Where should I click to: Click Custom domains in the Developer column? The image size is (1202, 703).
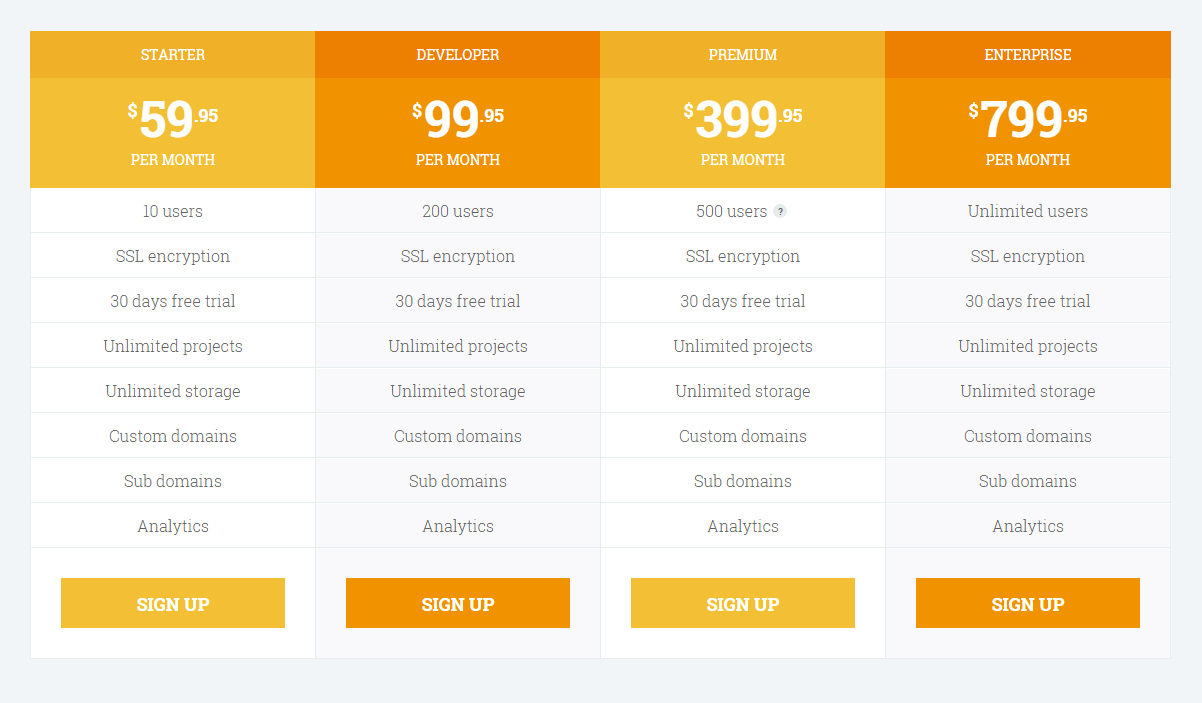457,436
